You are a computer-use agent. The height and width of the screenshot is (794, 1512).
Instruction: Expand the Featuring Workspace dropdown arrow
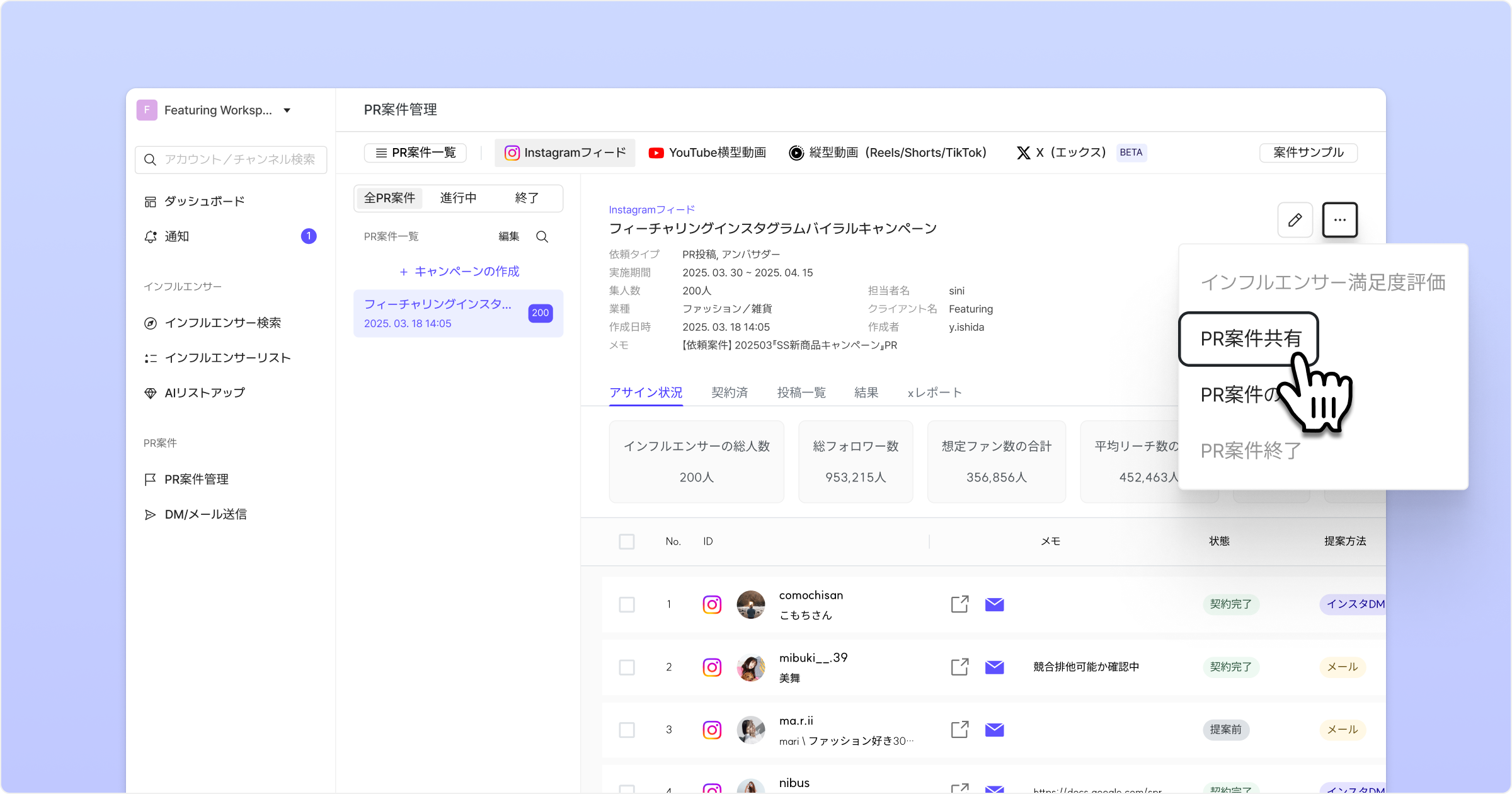[x=287, y=110]
